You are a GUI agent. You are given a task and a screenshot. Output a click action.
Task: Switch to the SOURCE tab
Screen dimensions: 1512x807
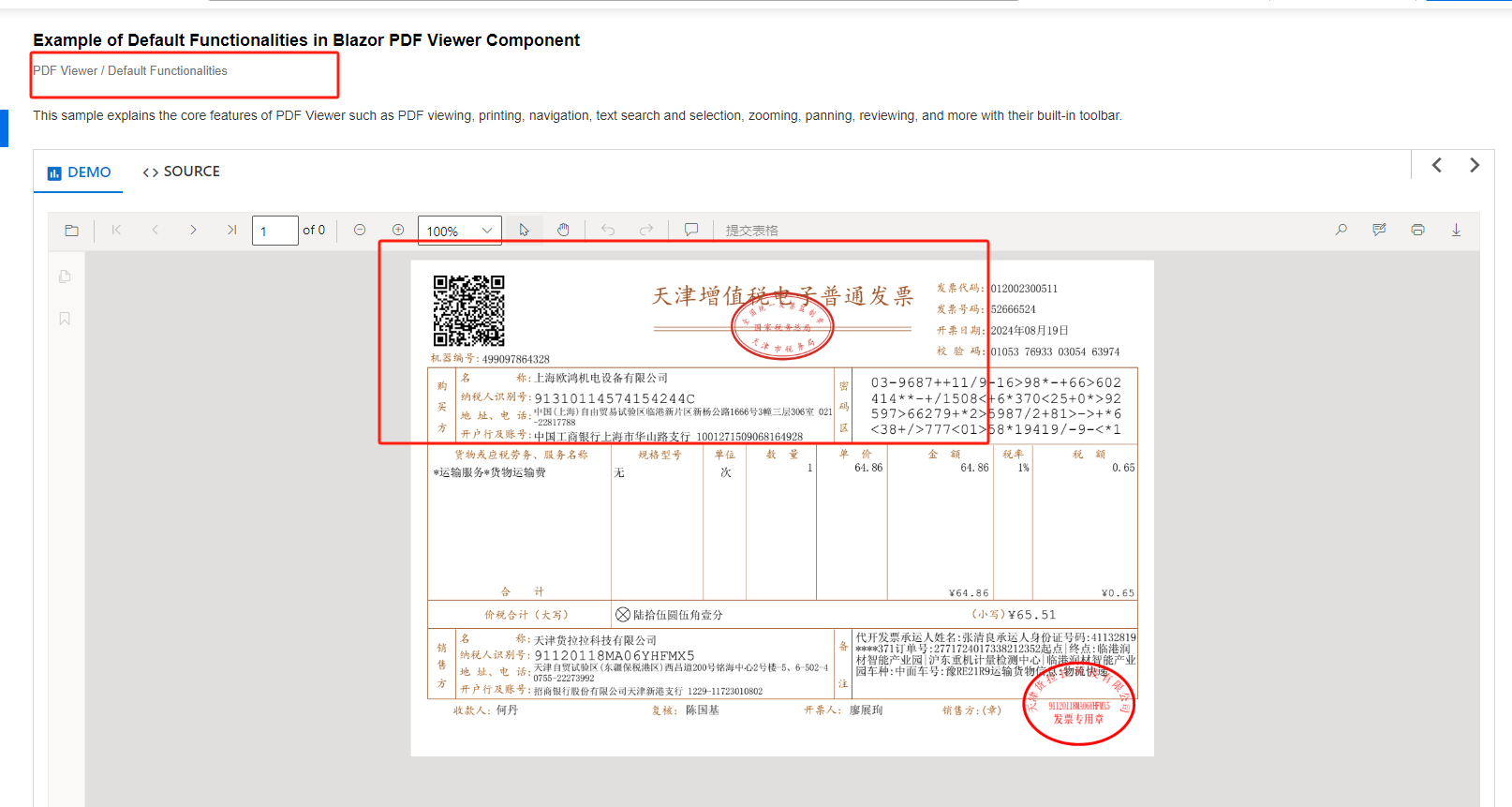(x=181, y=172)
